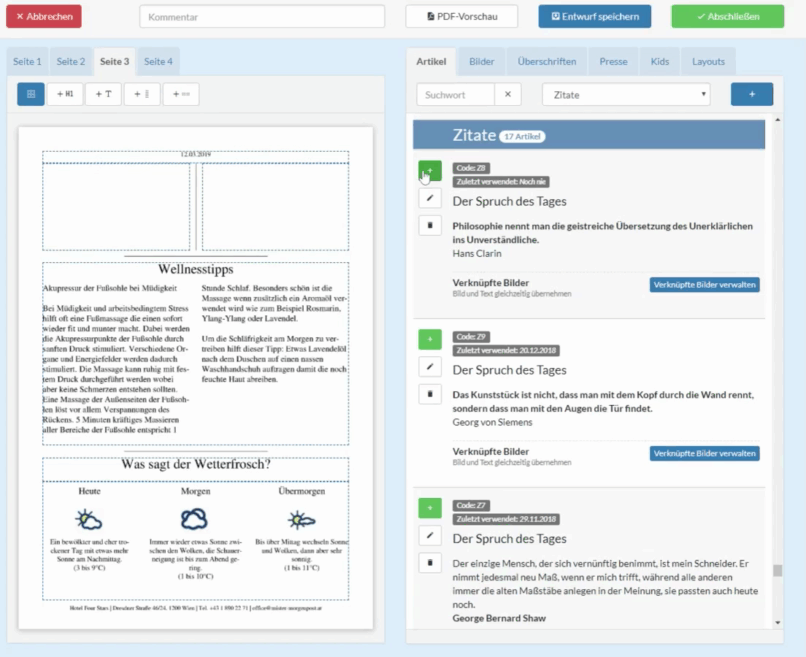Open the Überschriften tab

point(546,61)
